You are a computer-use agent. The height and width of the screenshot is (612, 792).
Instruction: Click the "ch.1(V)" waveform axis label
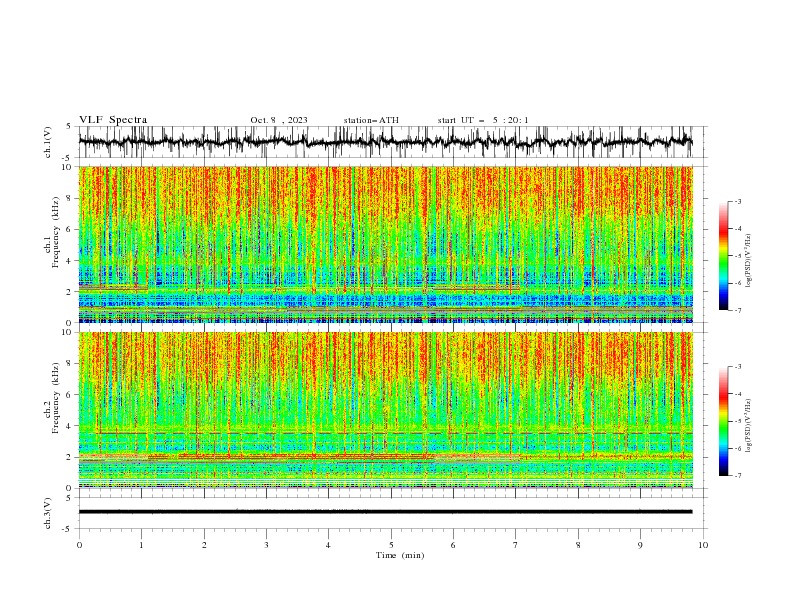[x=48, y=142]
